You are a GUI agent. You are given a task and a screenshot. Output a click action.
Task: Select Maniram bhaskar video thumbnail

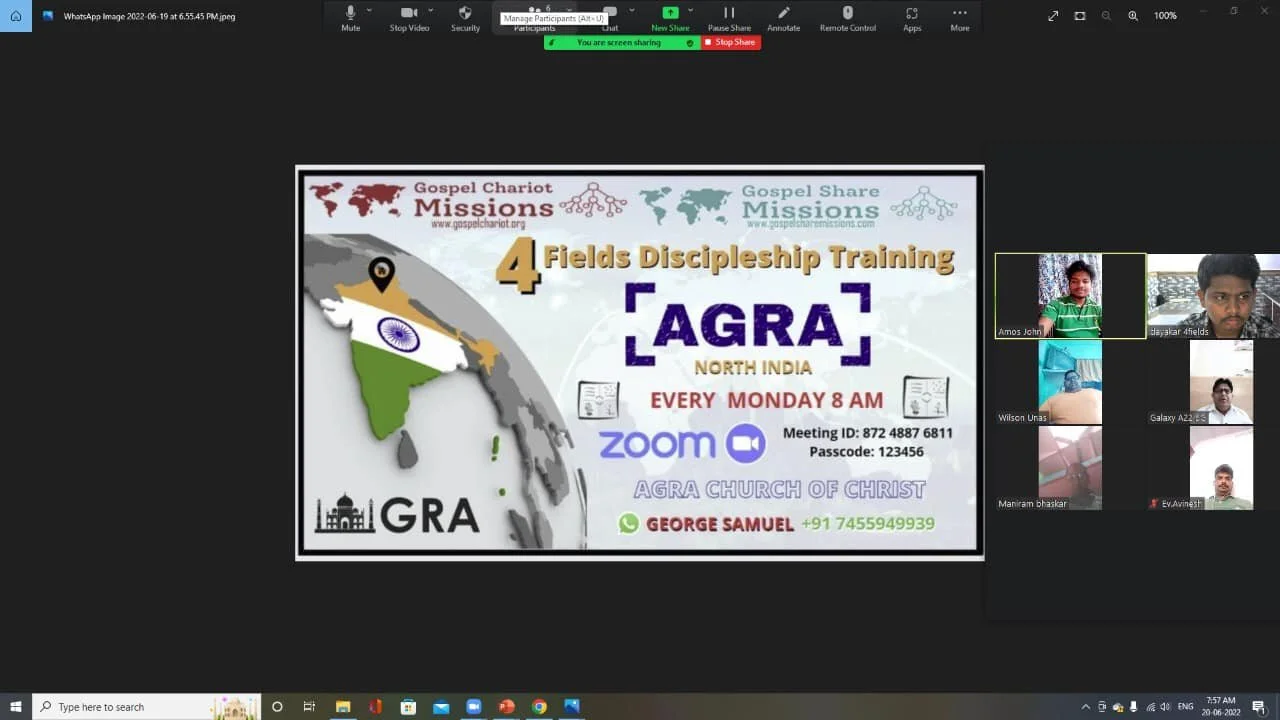click(x=1070, y=468)
